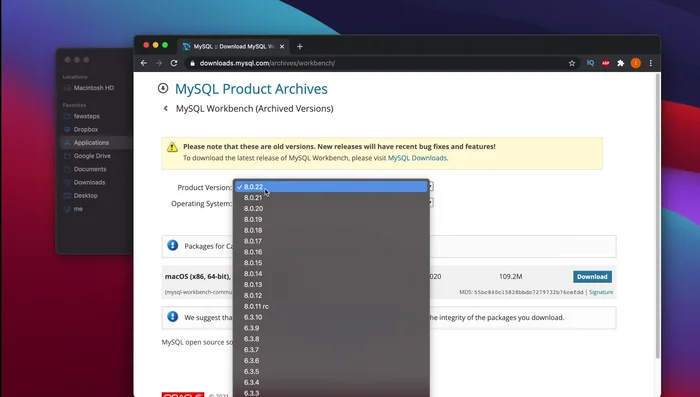Open the ABP adblock extension icon
This screenshot has width=700, height=397.
tap(605, 63)
